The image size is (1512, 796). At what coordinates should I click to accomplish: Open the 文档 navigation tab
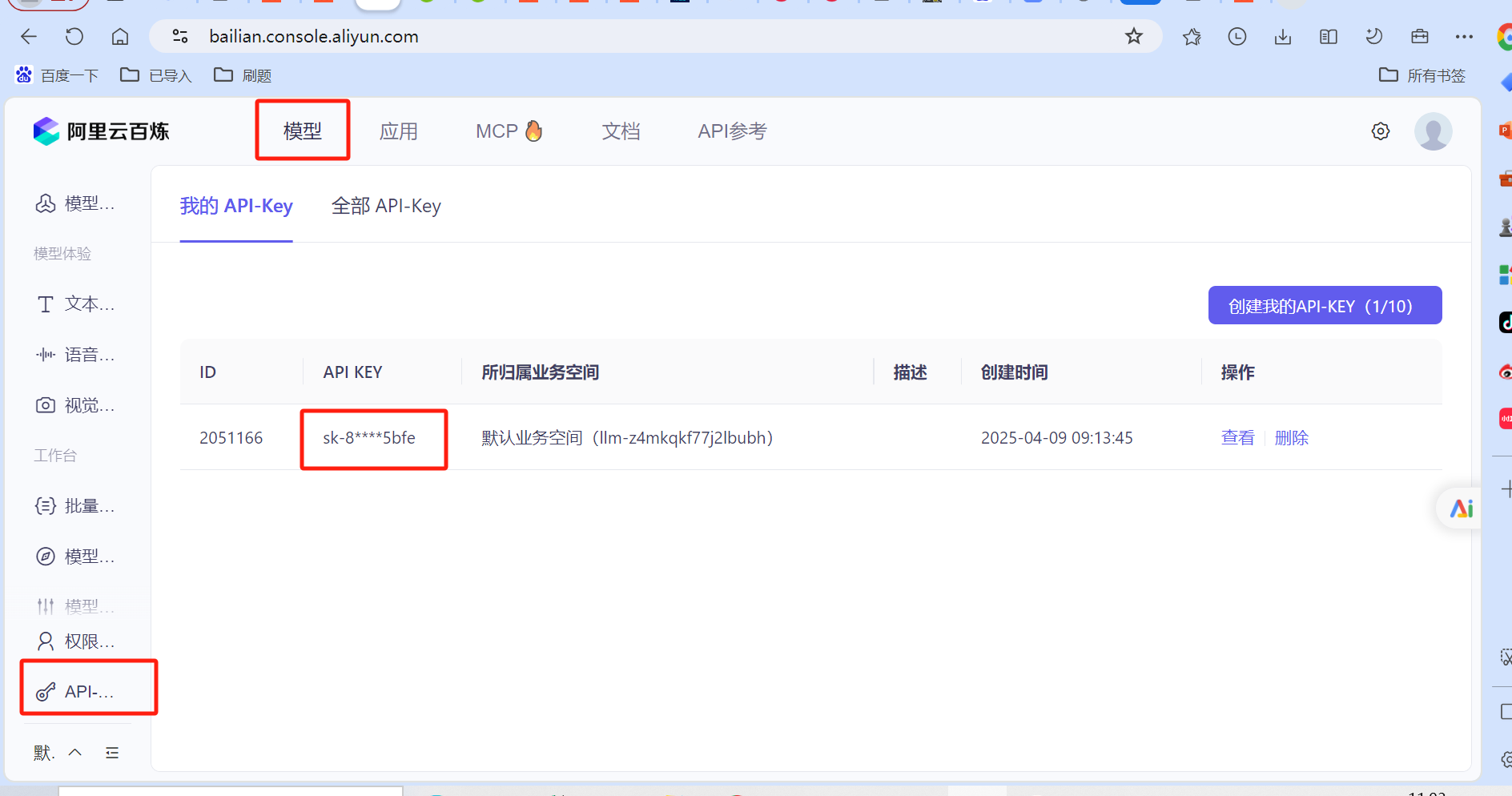click(621, 131)
